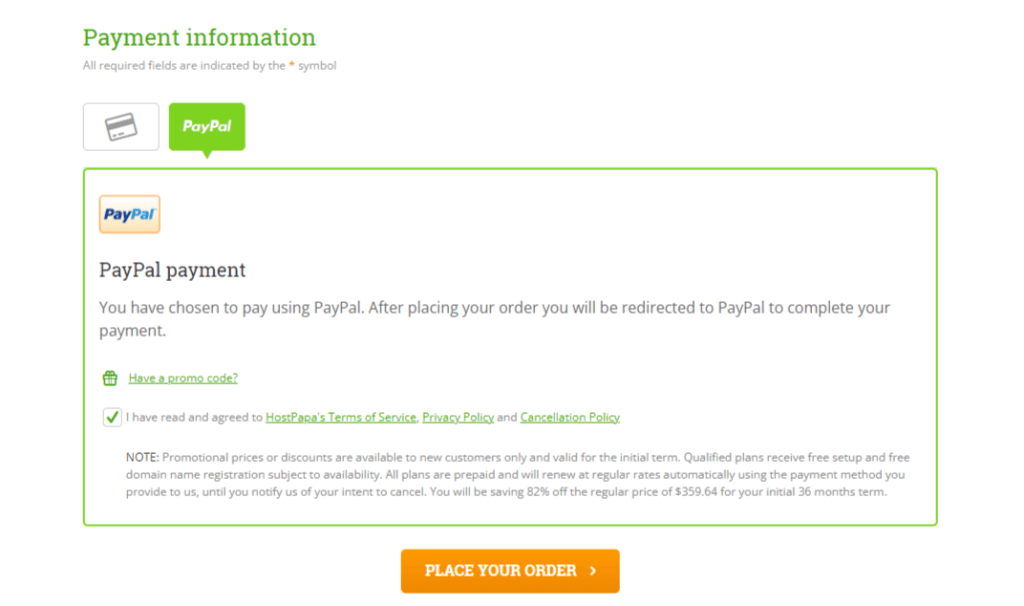Click the pointer triangle under the PayPal tab
Screen dimensions: 1024x606
point(207,155)
